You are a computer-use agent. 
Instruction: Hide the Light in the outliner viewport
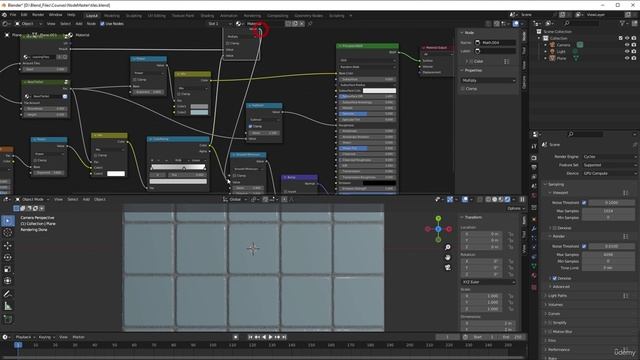click(x=627, y=51)
